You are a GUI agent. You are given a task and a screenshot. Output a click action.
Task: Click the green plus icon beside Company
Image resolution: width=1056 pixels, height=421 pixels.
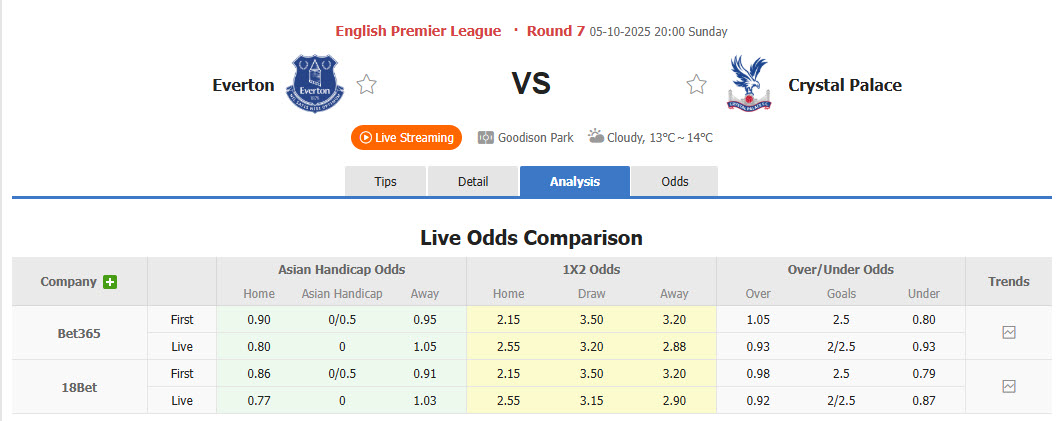click(110, 282)
